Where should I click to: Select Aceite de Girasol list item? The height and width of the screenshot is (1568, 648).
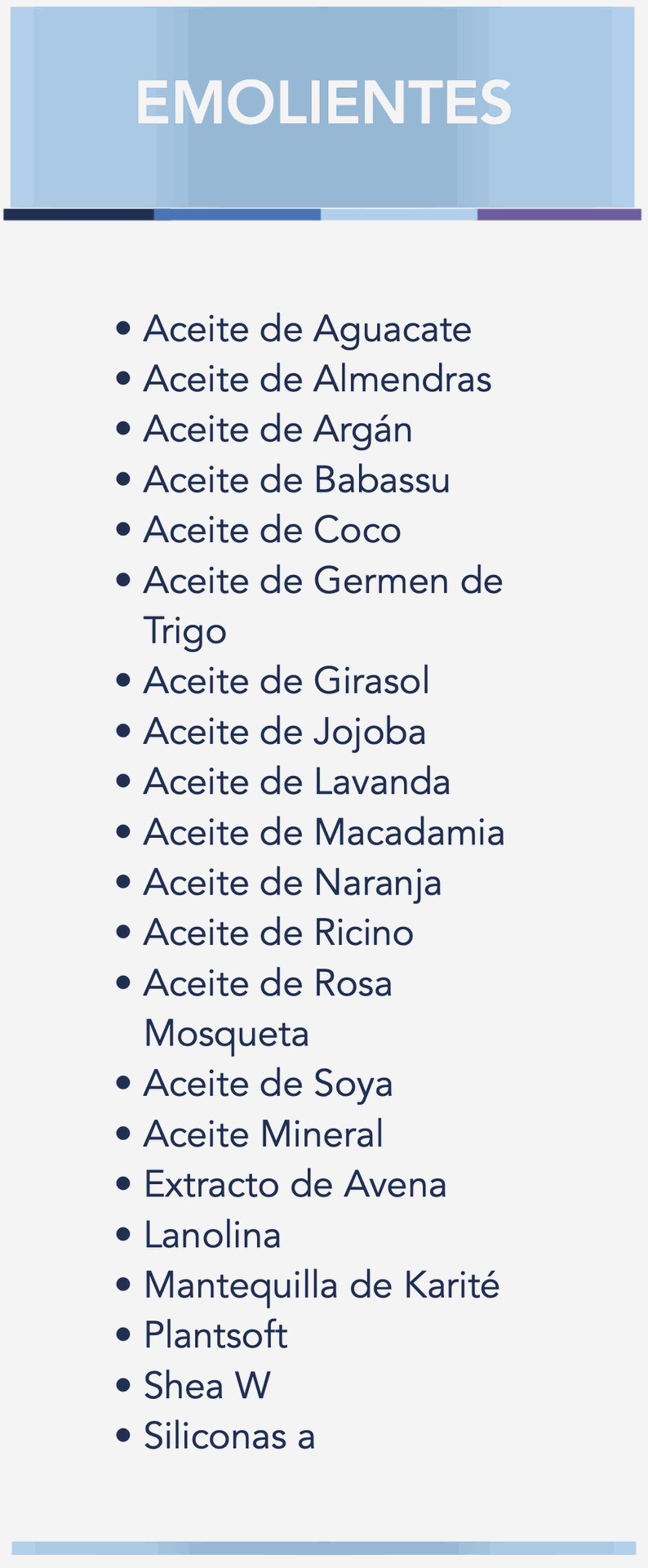pos(286,682)
